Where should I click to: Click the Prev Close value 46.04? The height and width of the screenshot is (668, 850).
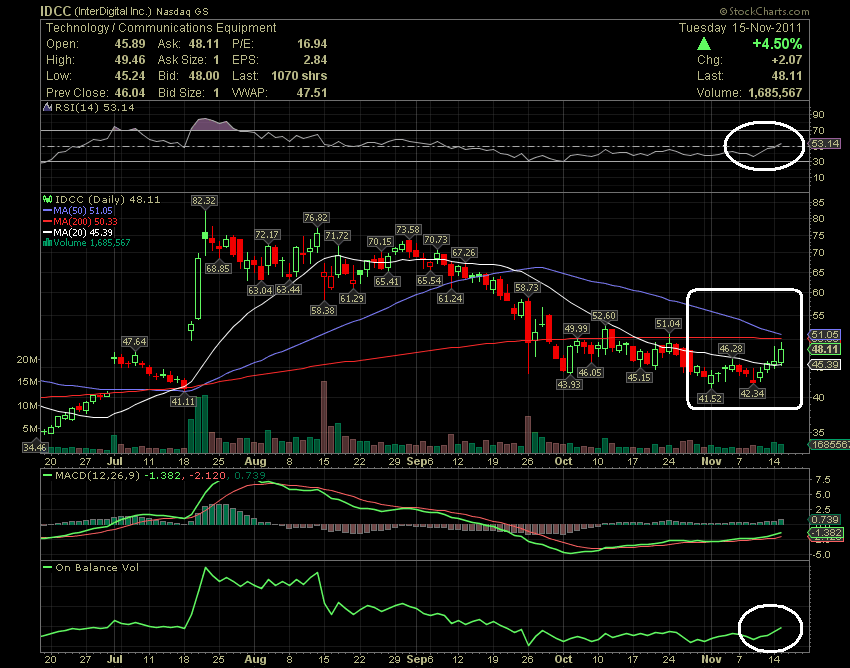click(130, 93)
